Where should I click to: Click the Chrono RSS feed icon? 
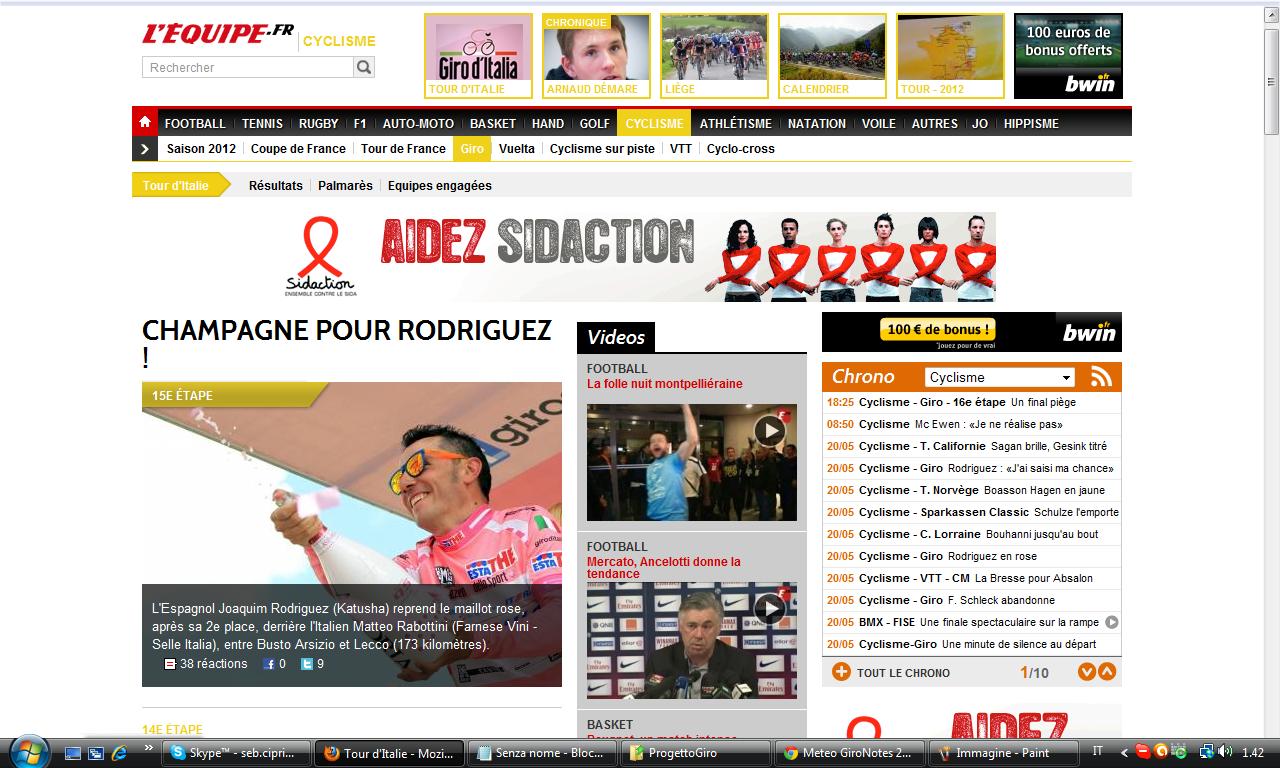point(1101,377)
